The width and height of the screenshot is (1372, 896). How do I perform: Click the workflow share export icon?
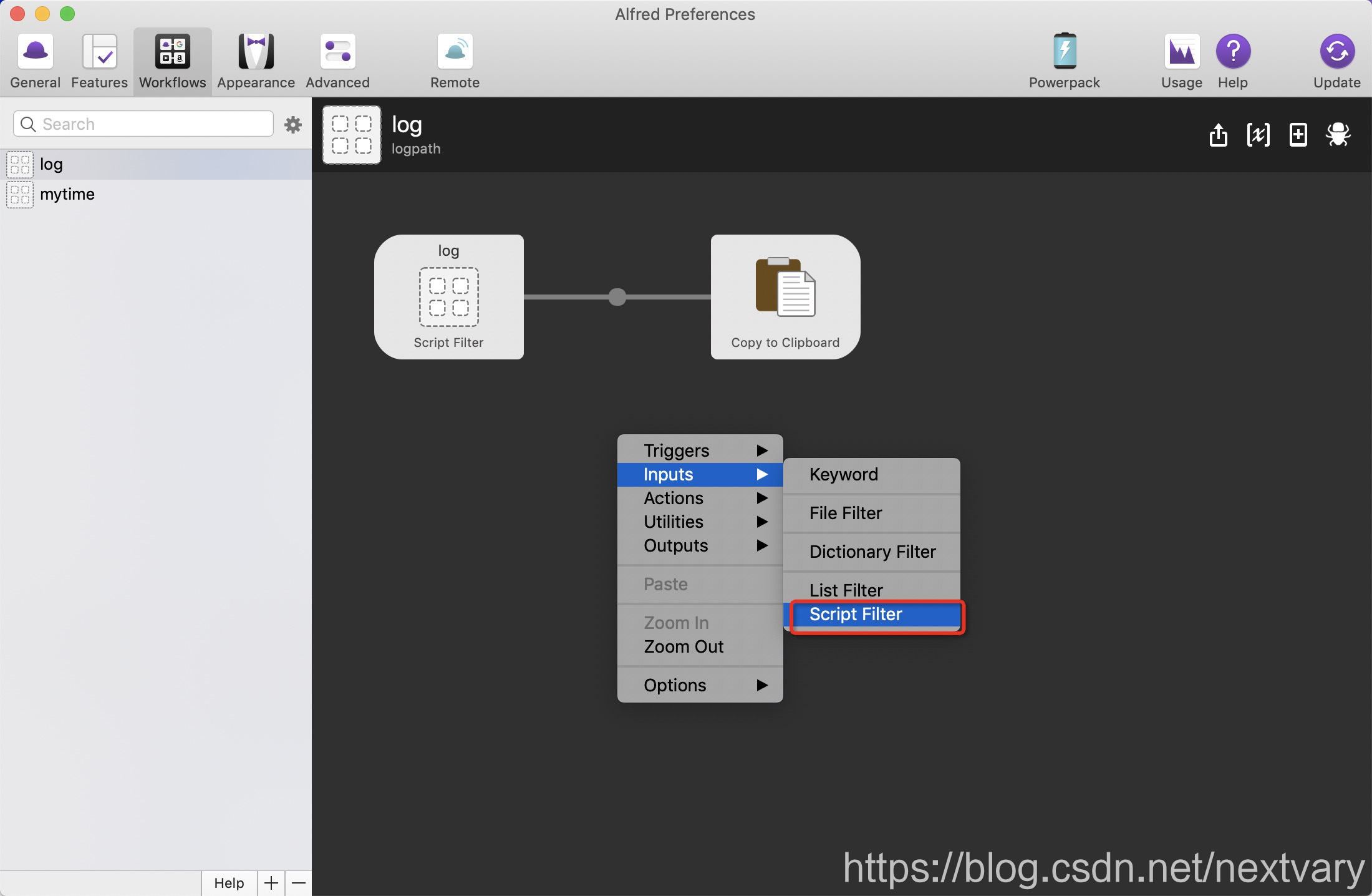pyautogui.click(x=1218, y=134)
